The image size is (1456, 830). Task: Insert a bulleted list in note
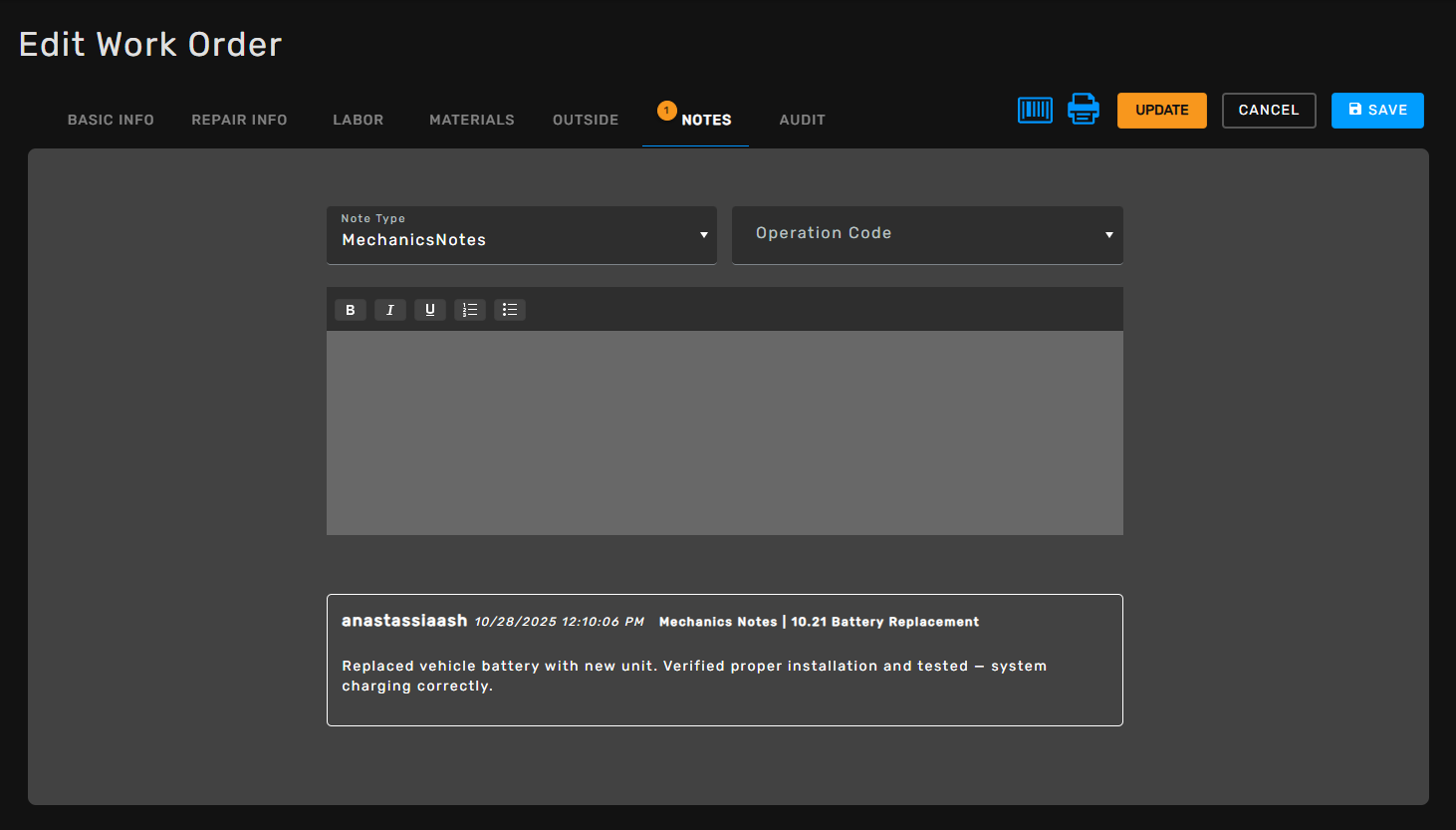pos(510,310)
